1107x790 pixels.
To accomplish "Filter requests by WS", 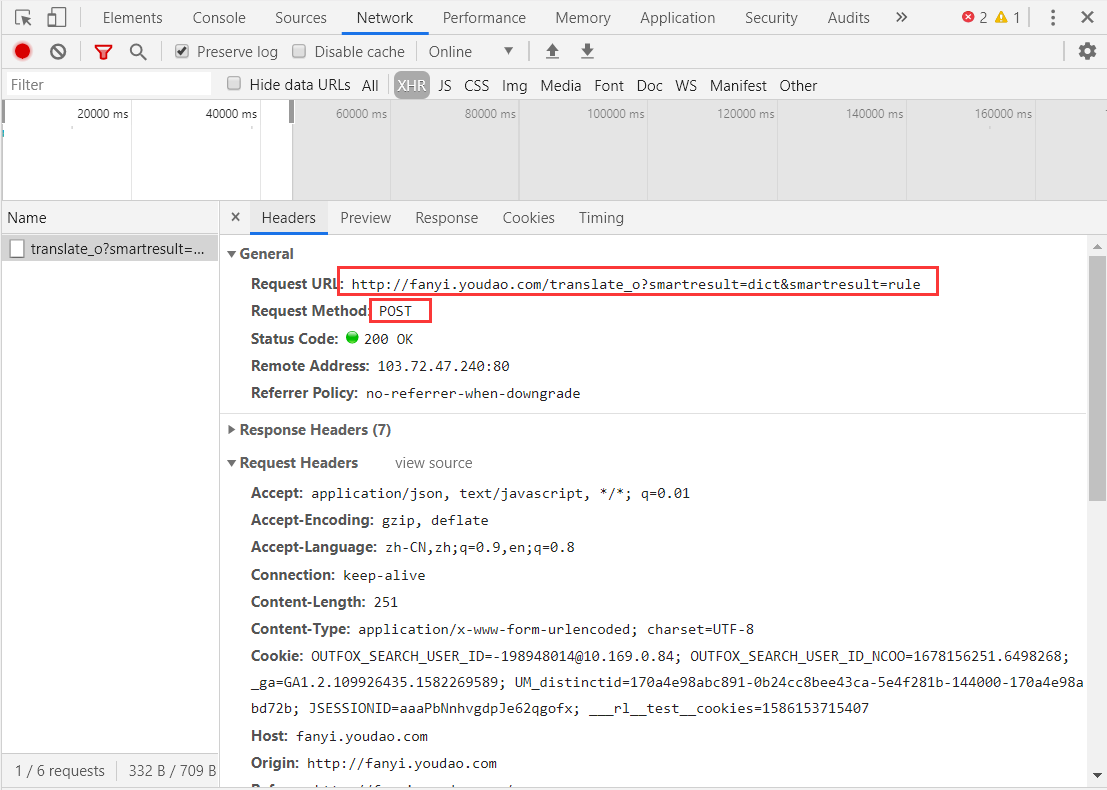I will (686, 85).
